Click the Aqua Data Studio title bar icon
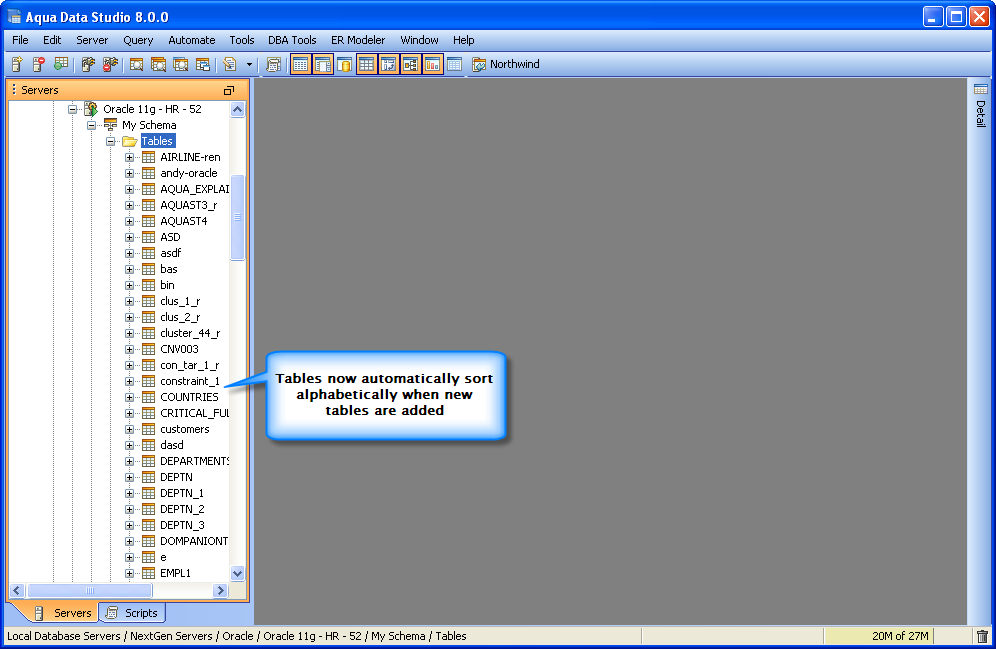Screen dimensions: 996x649 coord(14,17)
